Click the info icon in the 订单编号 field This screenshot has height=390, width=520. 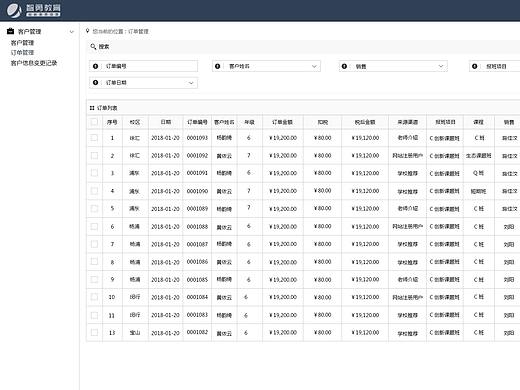pyautogui.click(x=95, y=66)
